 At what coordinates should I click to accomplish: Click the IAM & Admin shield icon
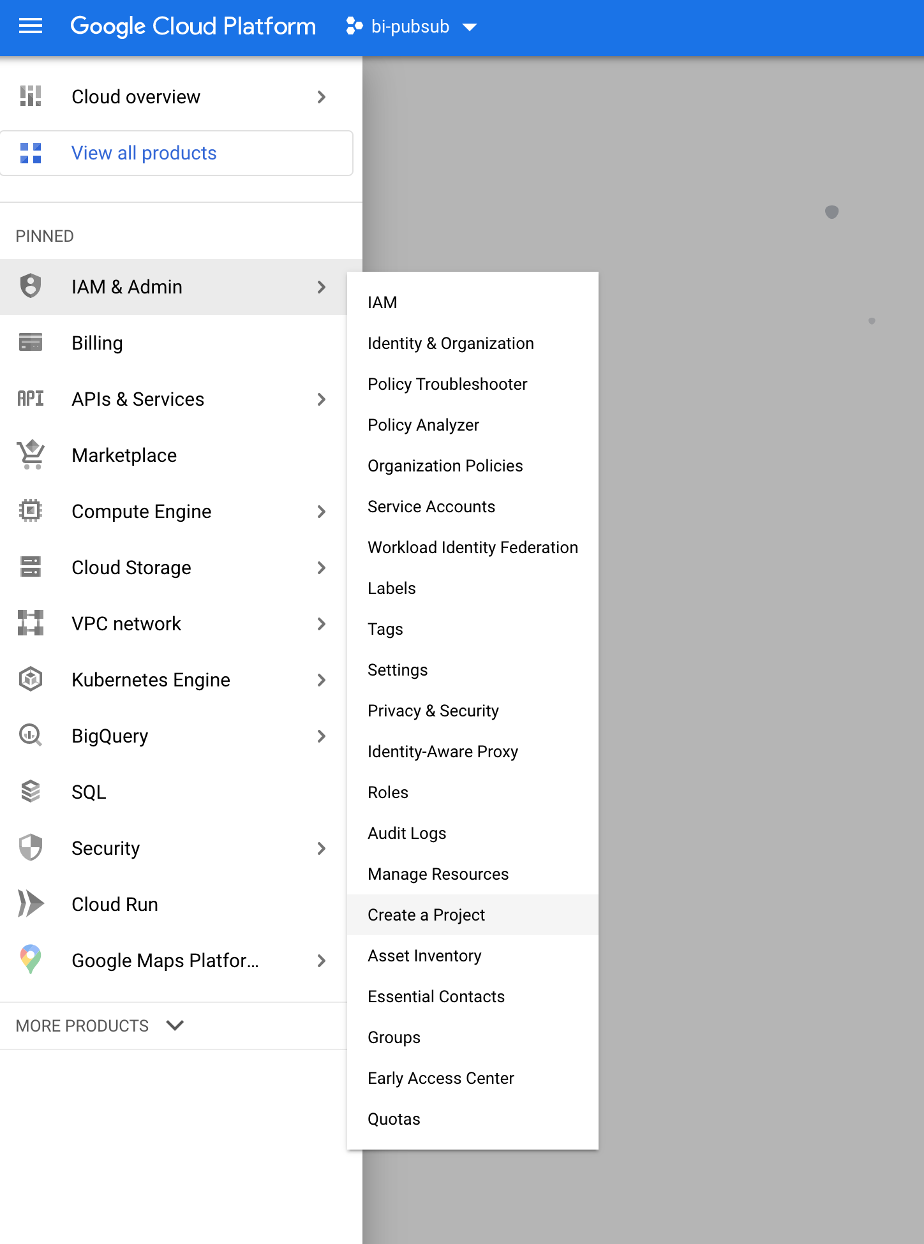coord(31,287)
